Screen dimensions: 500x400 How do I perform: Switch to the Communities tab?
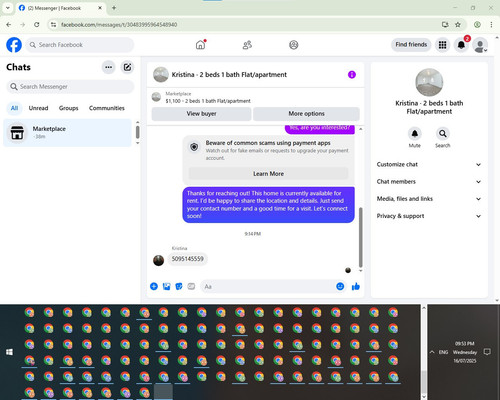pos(107,108)
